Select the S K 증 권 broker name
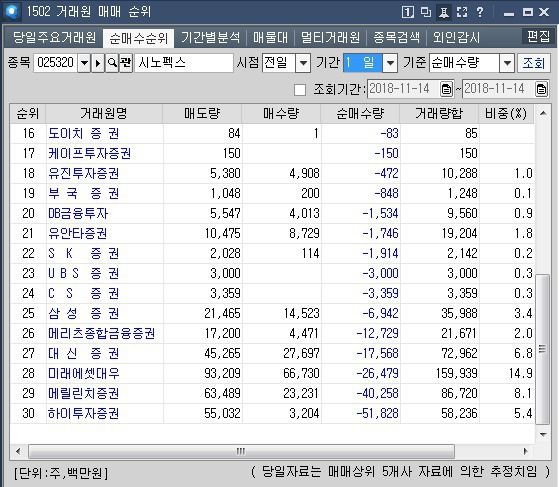The image size is (559, 487). point(83,253)
